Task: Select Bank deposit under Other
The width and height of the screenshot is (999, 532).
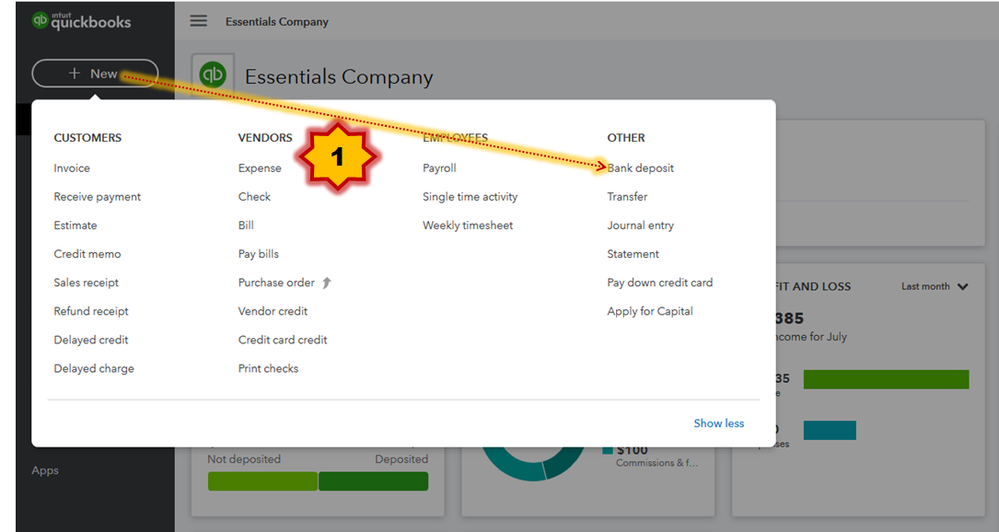Action: click(640, 168)
